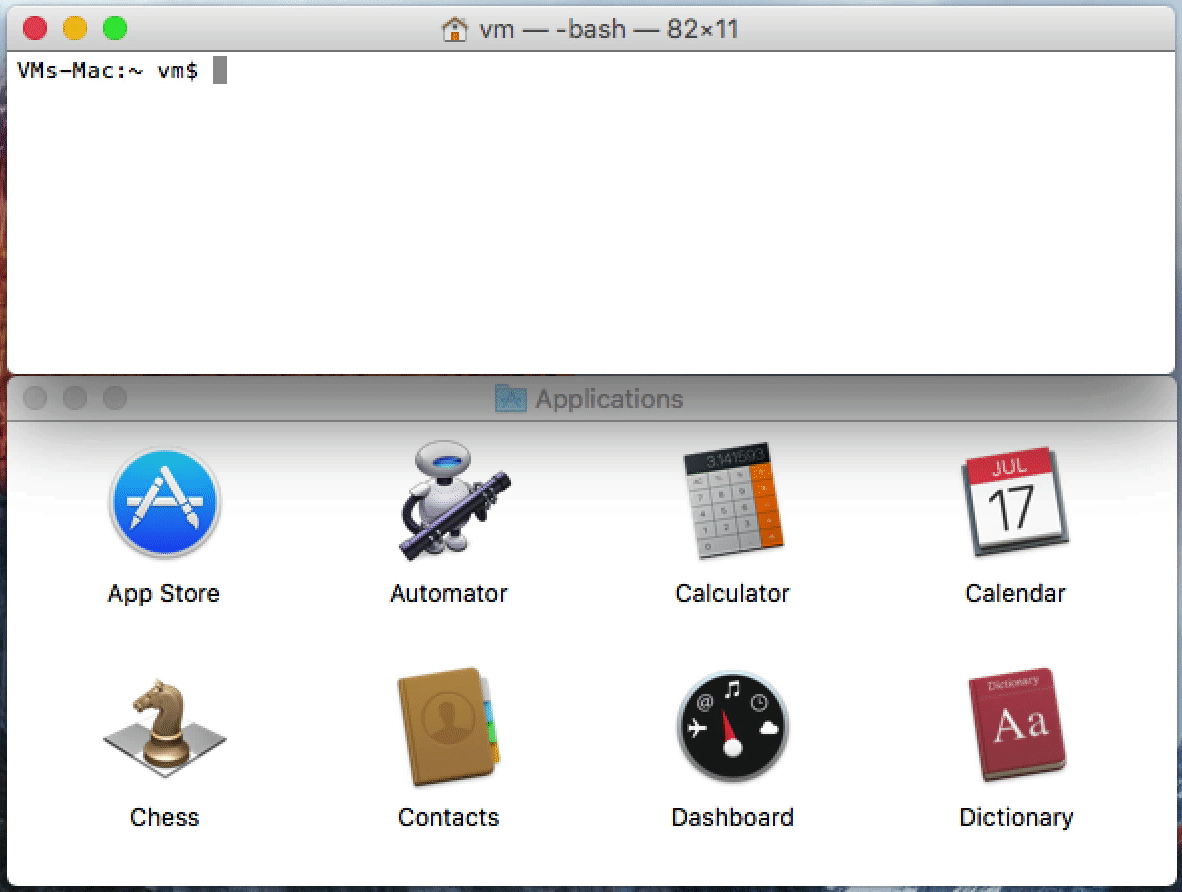Select the Dashboard gauge icon

[x=733, y=725]
